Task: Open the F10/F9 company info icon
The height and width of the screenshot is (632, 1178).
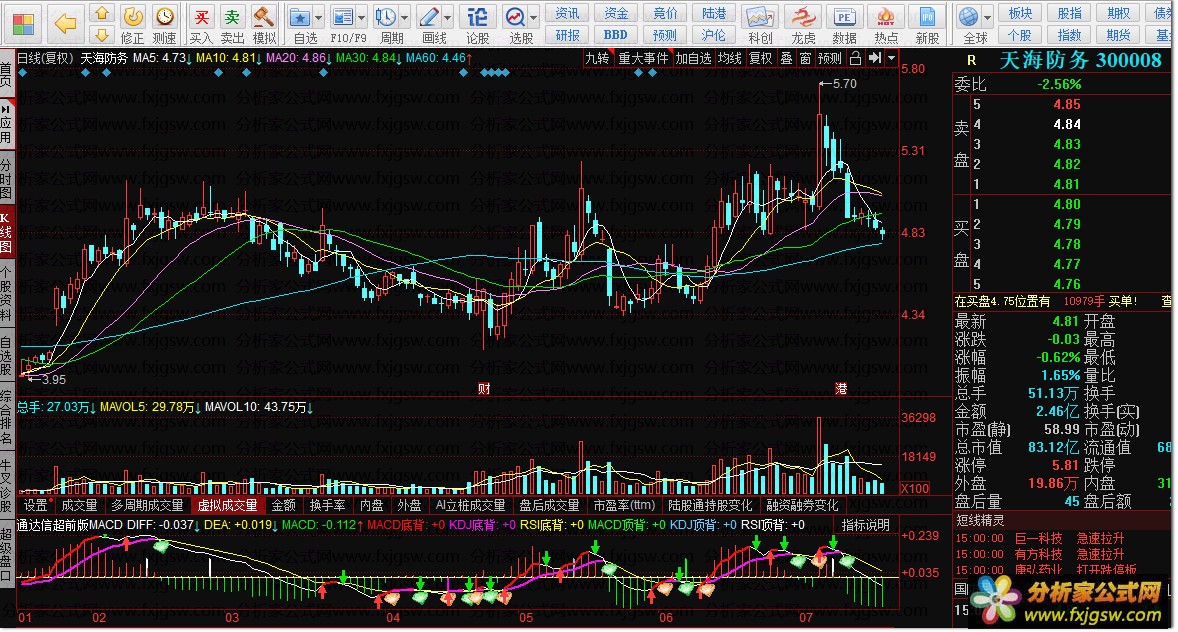Action: 343,17
